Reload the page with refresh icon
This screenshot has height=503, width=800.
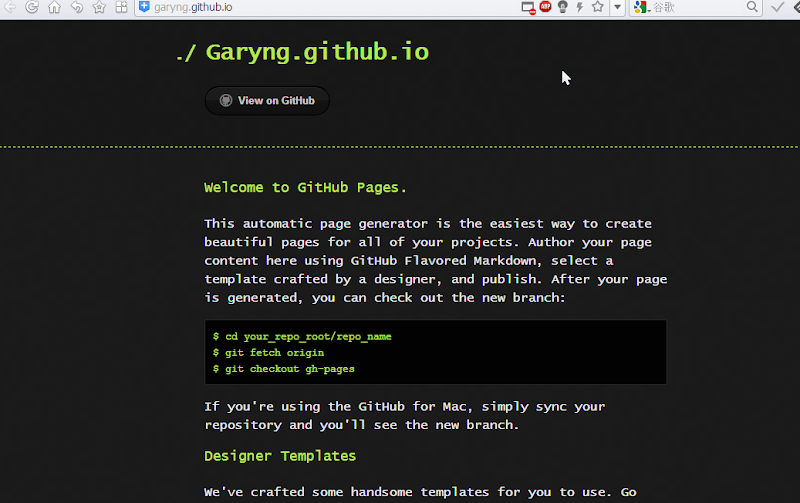32,7
